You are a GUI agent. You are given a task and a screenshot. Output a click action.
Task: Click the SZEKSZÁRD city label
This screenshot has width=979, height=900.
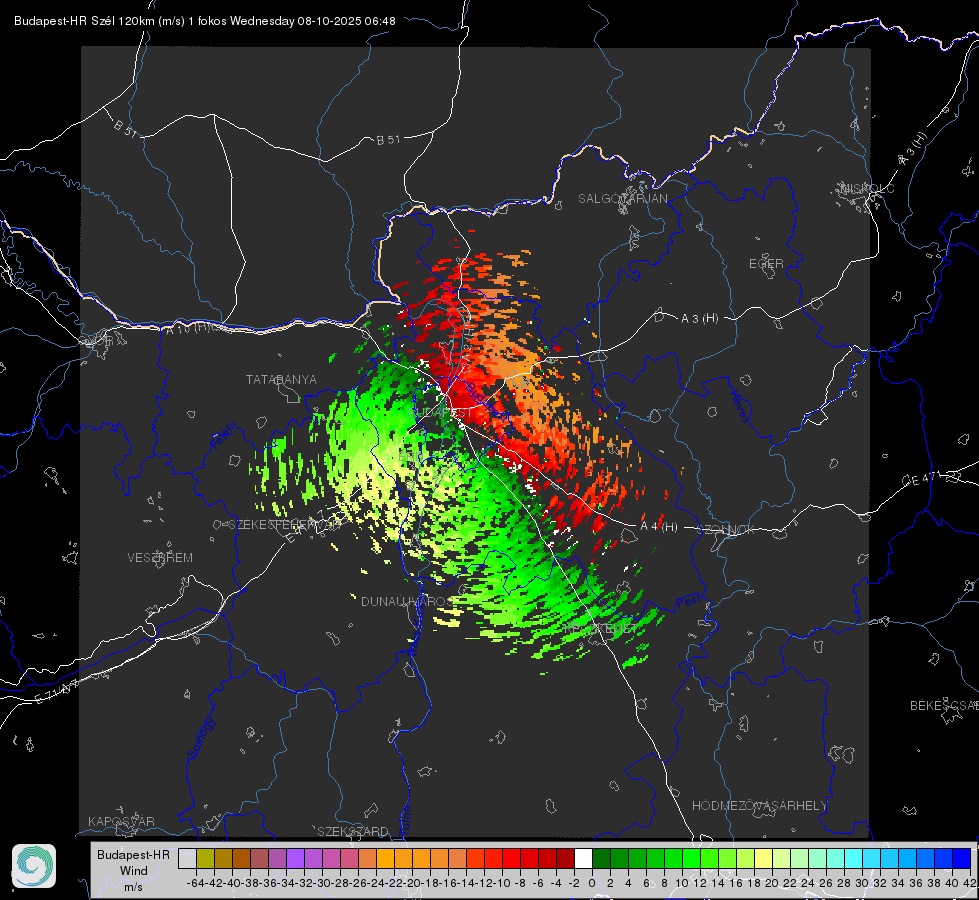click(353, 831)
